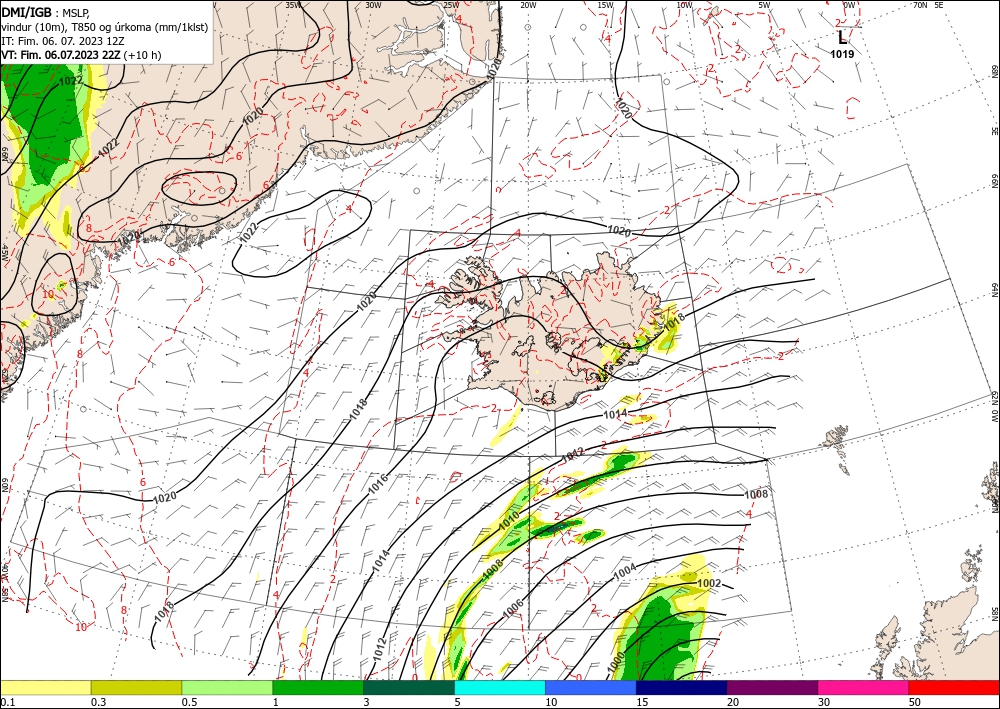Click the '25W' longitude label

point(451,5)
